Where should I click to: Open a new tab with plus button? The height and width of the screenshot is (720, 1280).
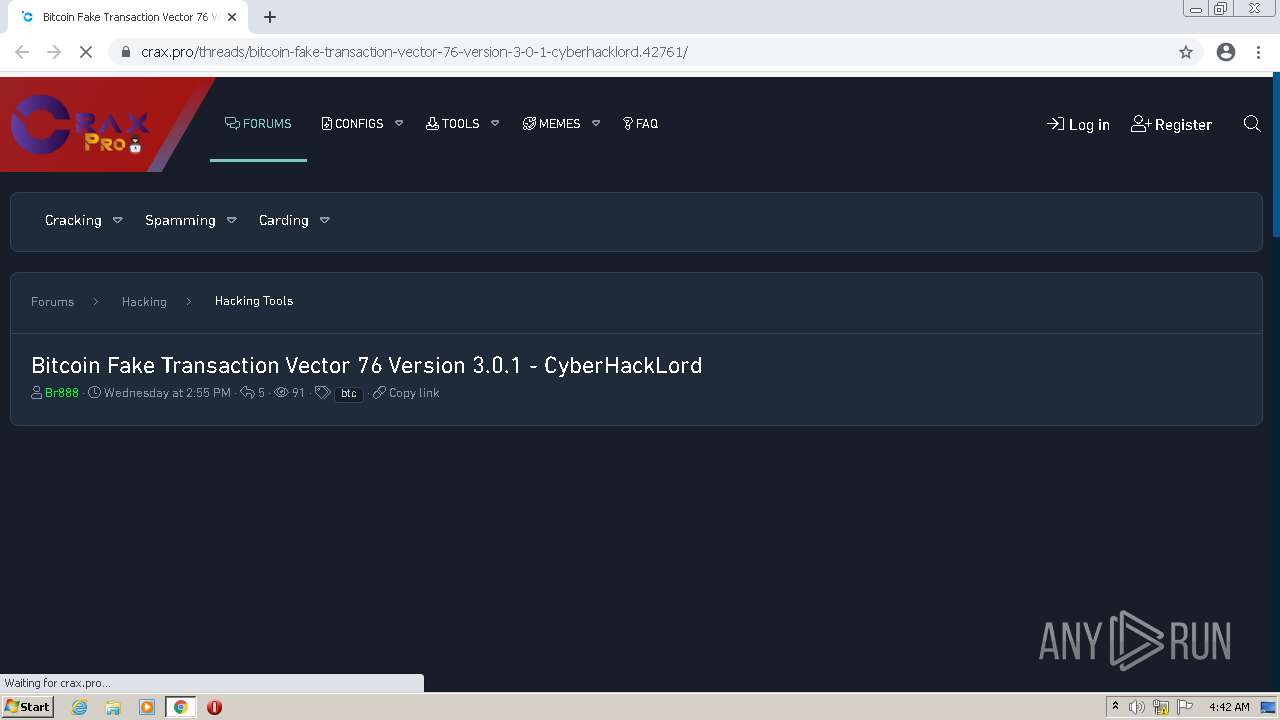270,17
